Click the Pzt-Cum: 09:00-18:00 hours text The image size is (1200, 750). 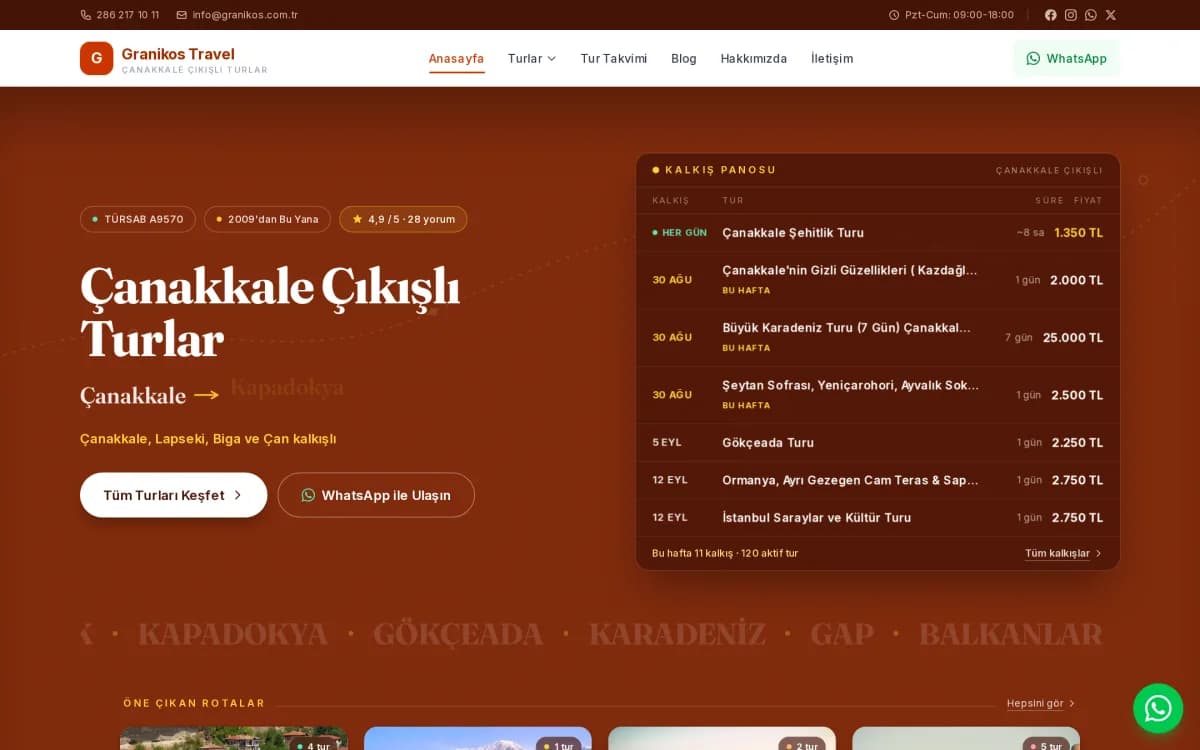(x=959, y=15)
